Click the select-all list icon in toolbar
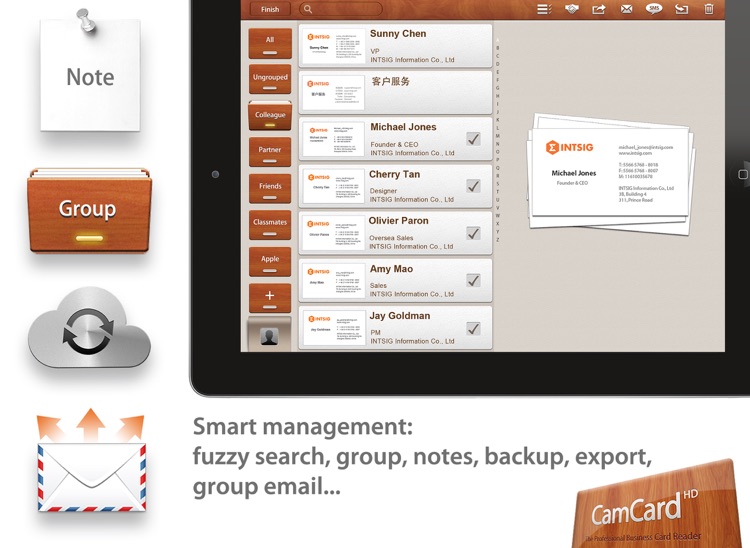Viewport: 750px width, 548px height. point(544,9)
